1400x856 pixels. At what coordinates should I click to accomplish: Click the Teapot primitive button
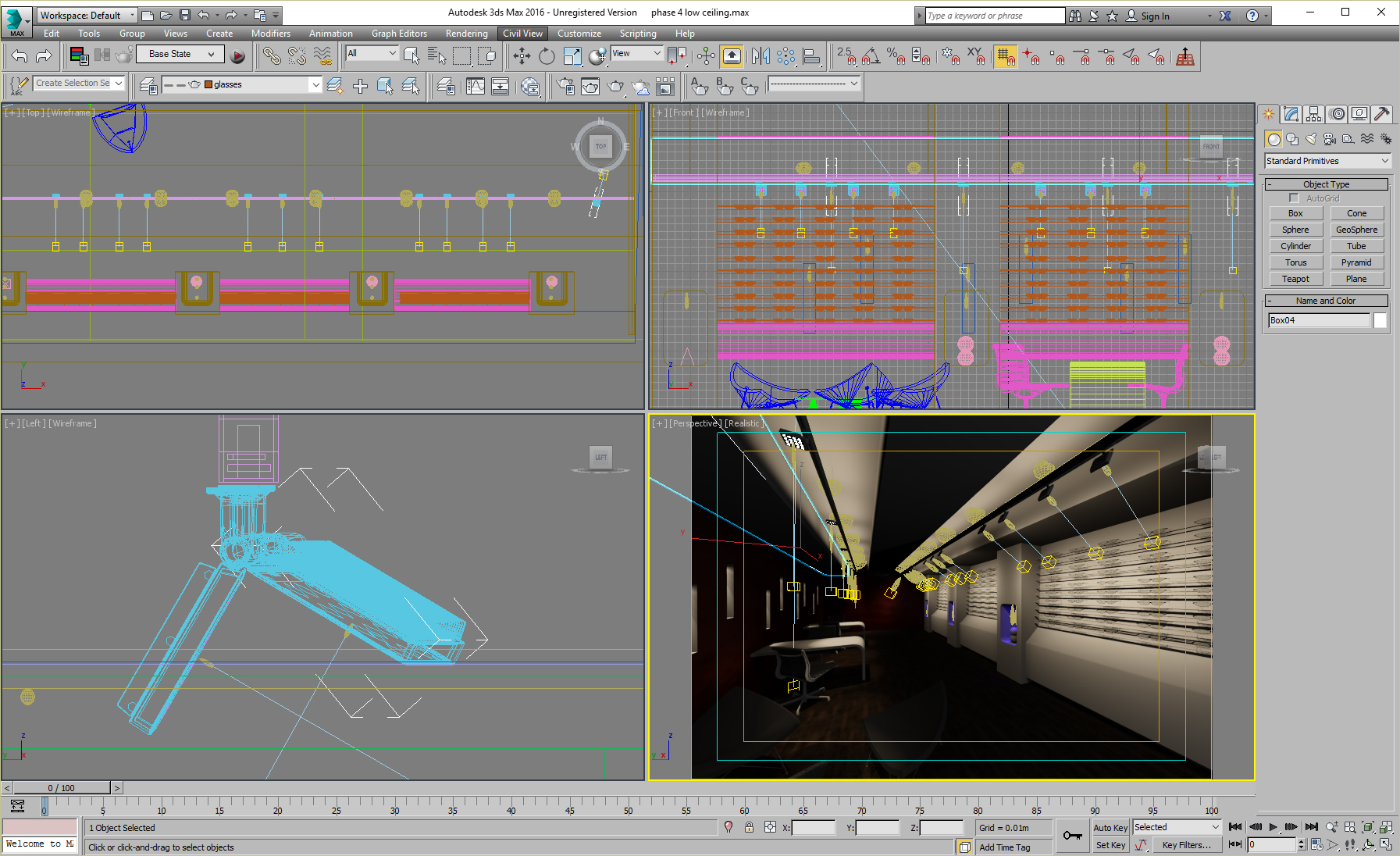click(x=1295, y=279)
